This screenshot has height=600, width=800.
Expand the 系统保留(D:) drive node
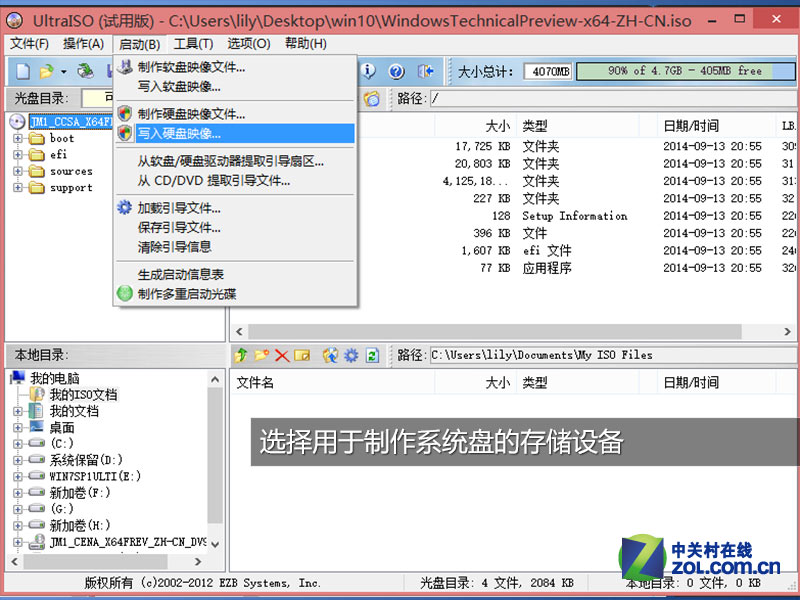coord(18,460)
